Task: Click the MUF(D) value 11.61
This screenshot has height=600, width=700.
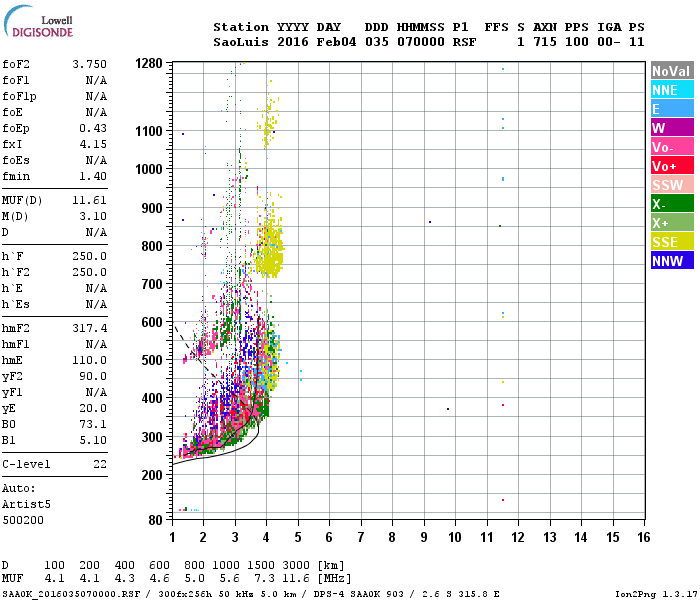Action: pos(90,200)
